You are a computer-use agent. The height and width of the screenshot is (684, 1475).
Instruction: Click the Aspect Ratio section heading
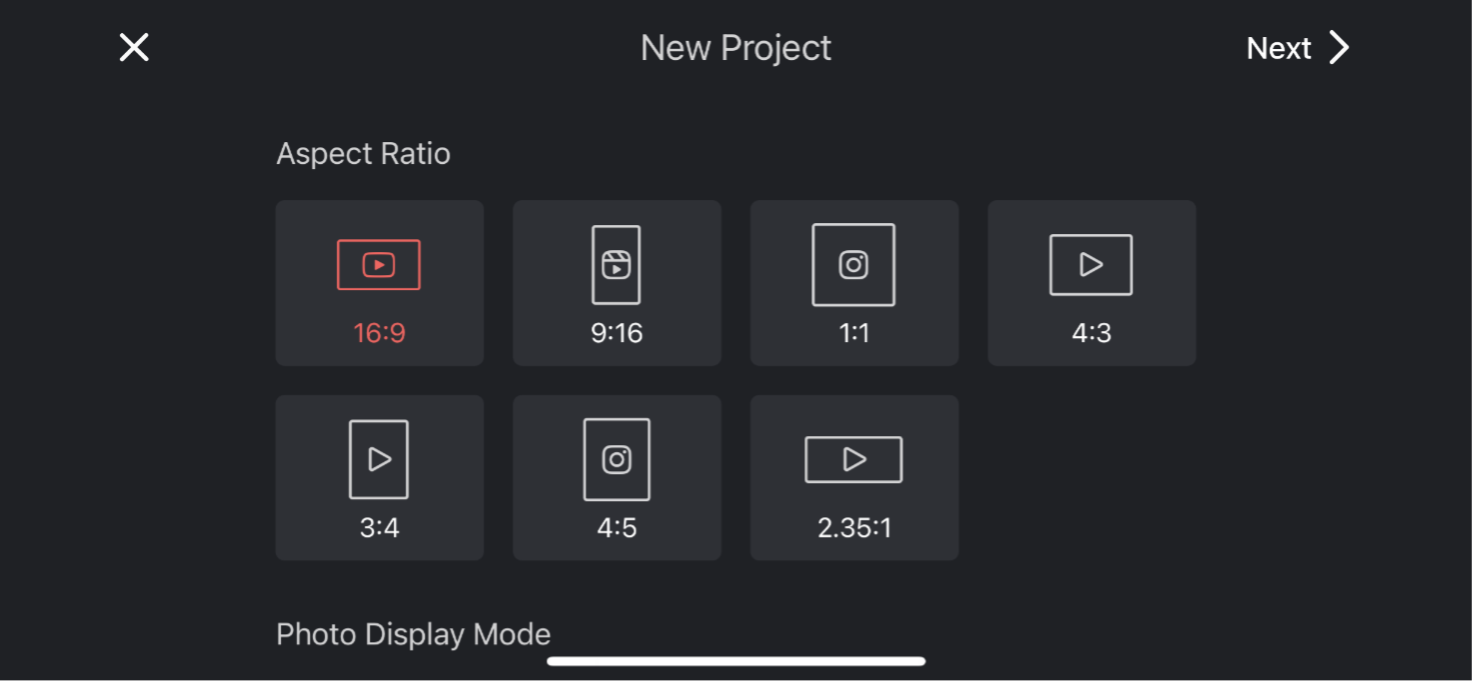click(363, 153)
